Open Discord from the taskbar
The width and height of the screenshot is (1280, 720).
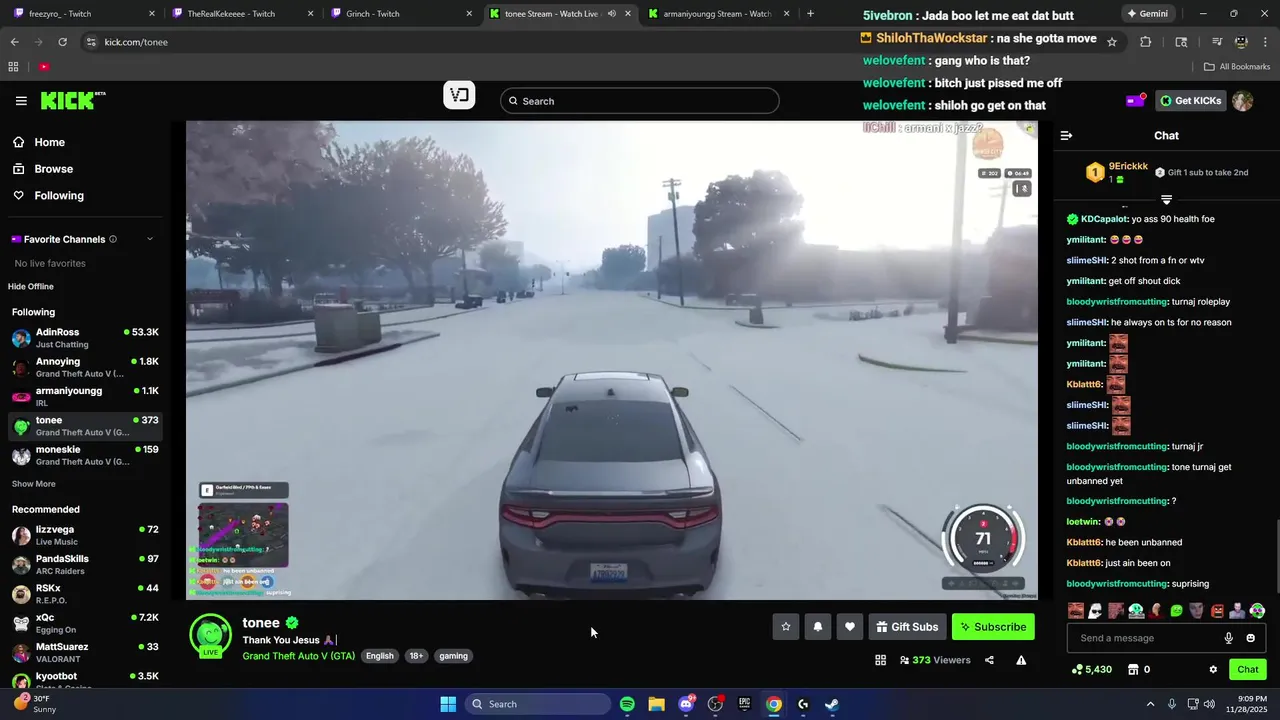(x=686, y=704)
